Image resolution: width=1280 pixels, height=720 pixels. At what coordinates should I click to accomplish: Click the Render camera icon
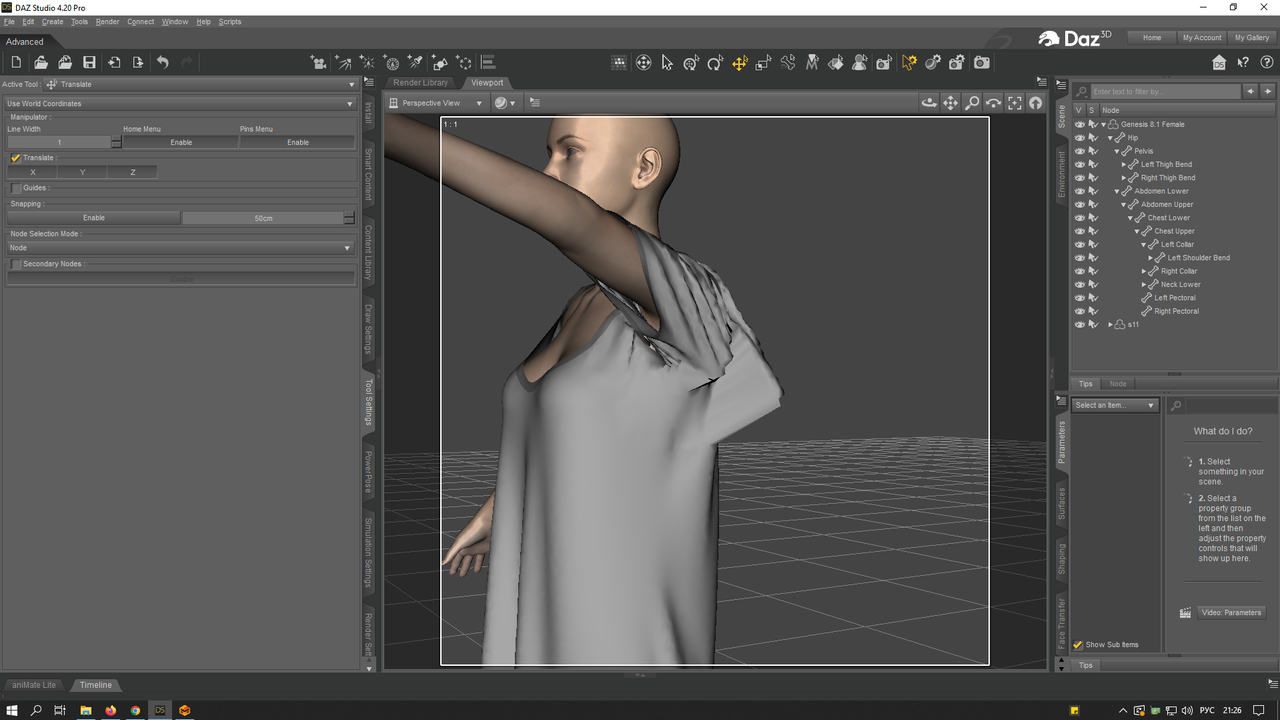(x=982, y=63)
